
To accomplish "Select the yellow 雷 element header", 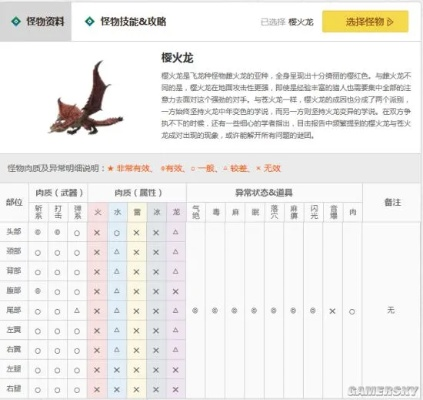I will point(137,212).
